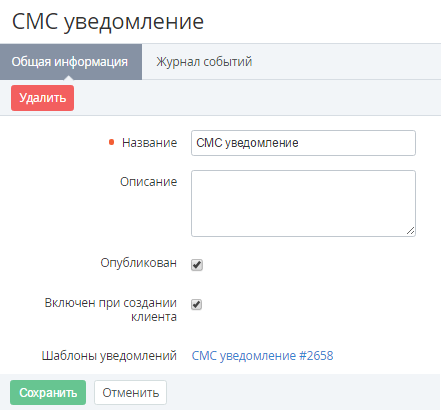Click the Название field label
Viewport: 441px width, 411px height.
[x=149, y=143]
